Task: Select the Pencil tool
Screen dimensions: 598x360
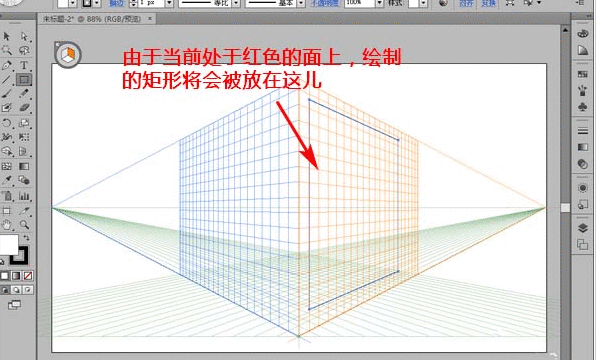Action: [x=24, y=94]
